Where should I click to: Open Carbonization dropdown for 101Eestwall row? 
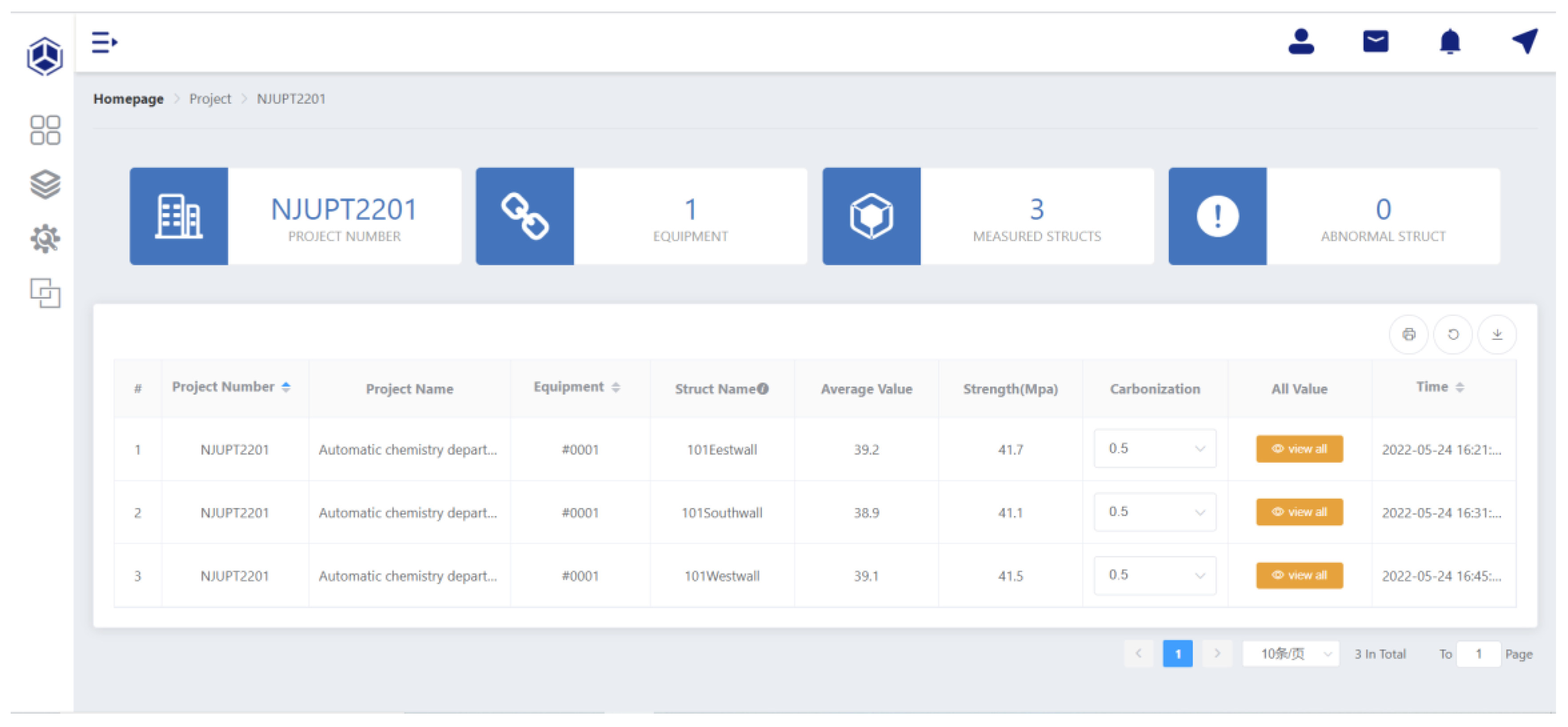point(1155,448)
